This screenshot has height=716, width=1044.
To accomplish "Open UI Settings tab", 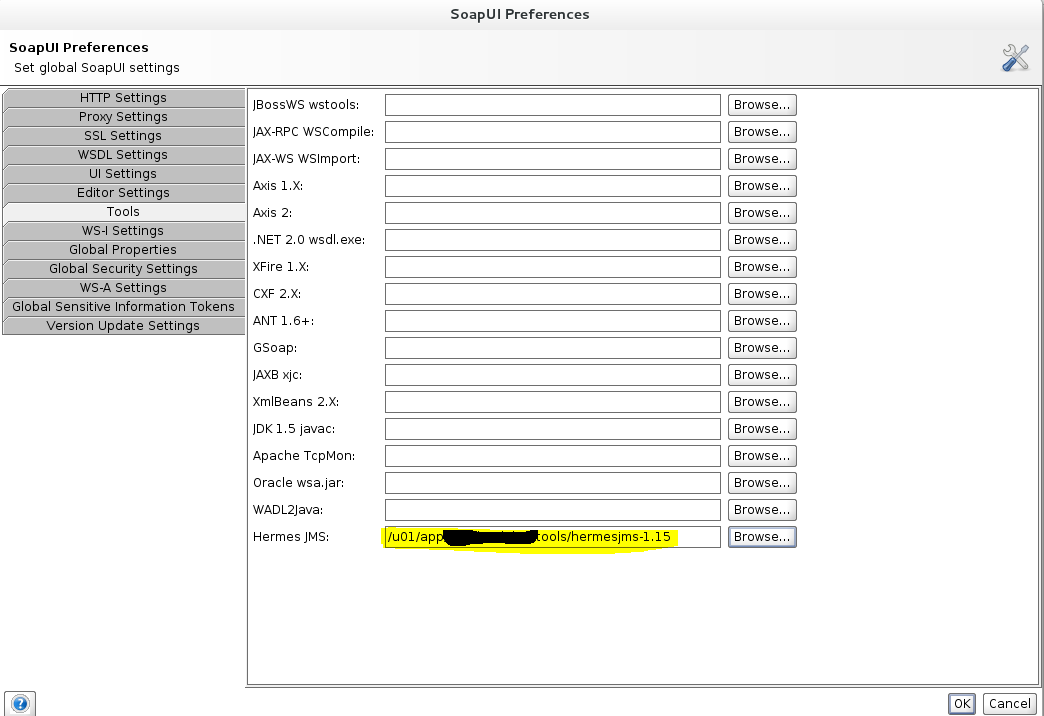I will 123,174.
